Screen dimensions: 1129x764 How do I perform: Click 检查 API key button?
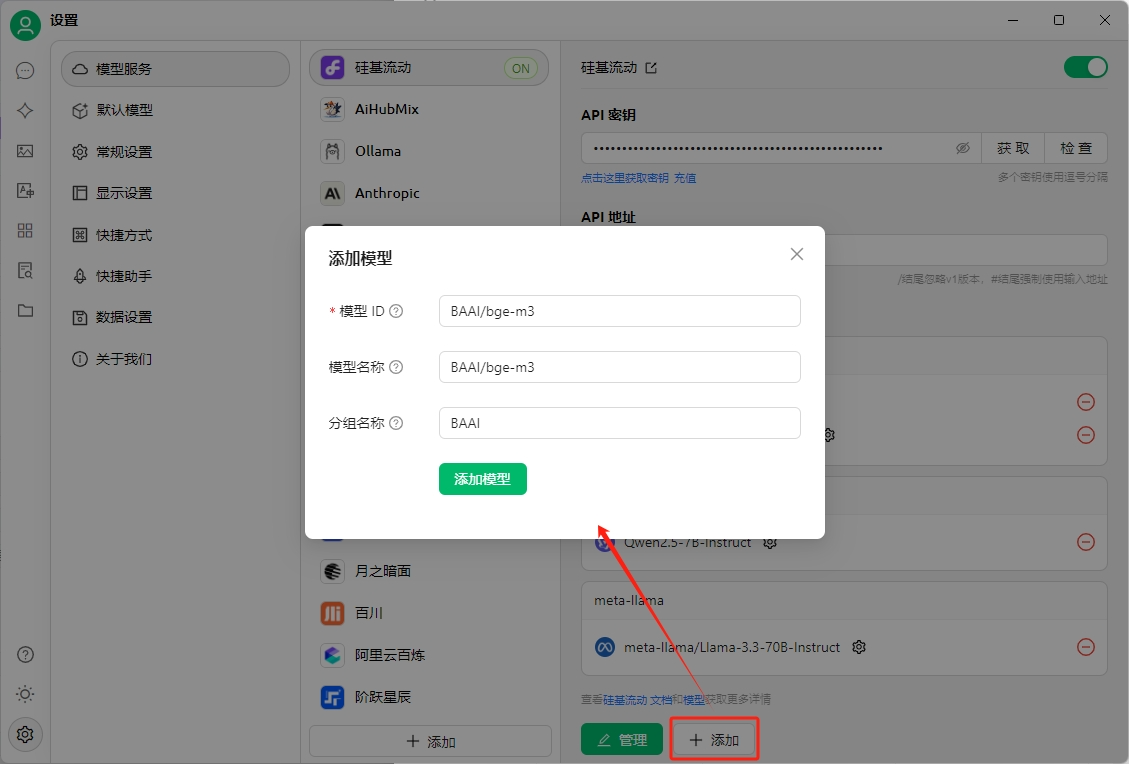point(1076,148)
